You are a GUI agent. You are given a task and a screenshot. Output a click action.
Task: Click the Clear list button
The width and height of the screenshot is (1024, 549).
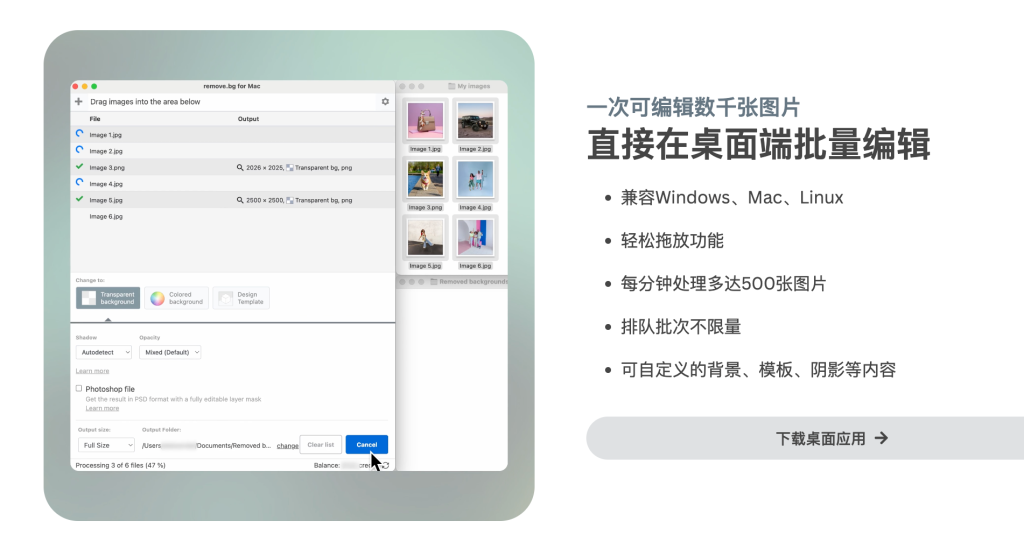(x=321, y=445)
